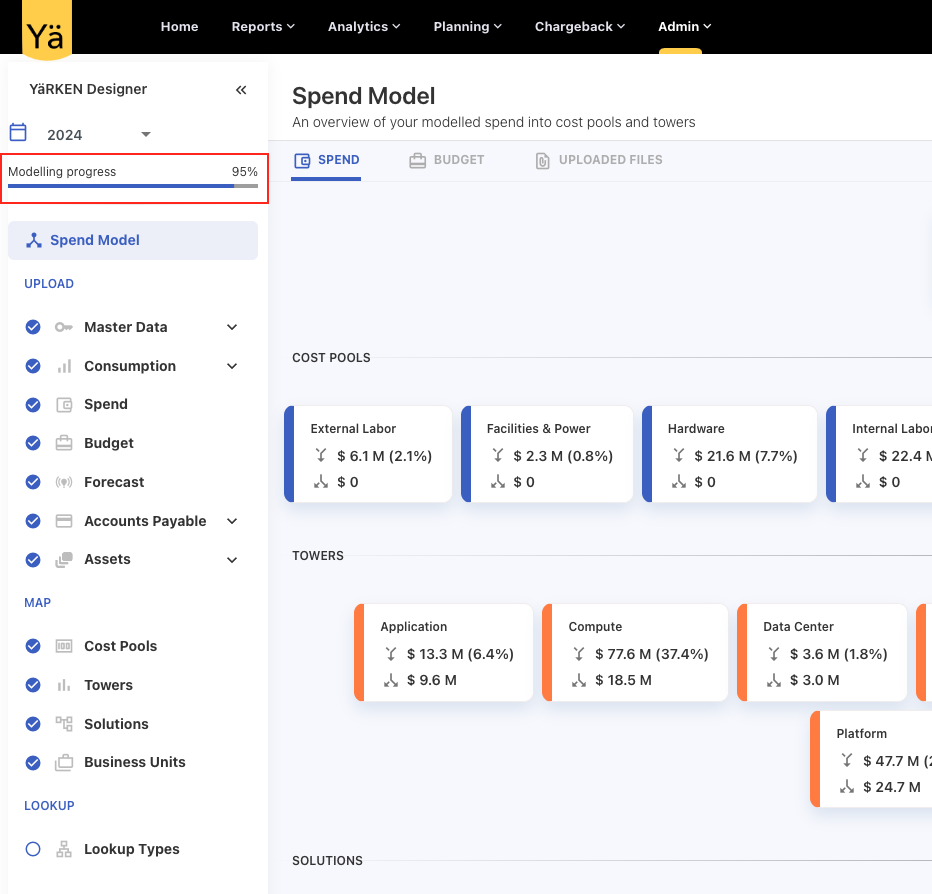The width and height of the screenshot is (932, 894).
Task: Click the Budget briefcase icon
Action: click(x=64, y=443)
